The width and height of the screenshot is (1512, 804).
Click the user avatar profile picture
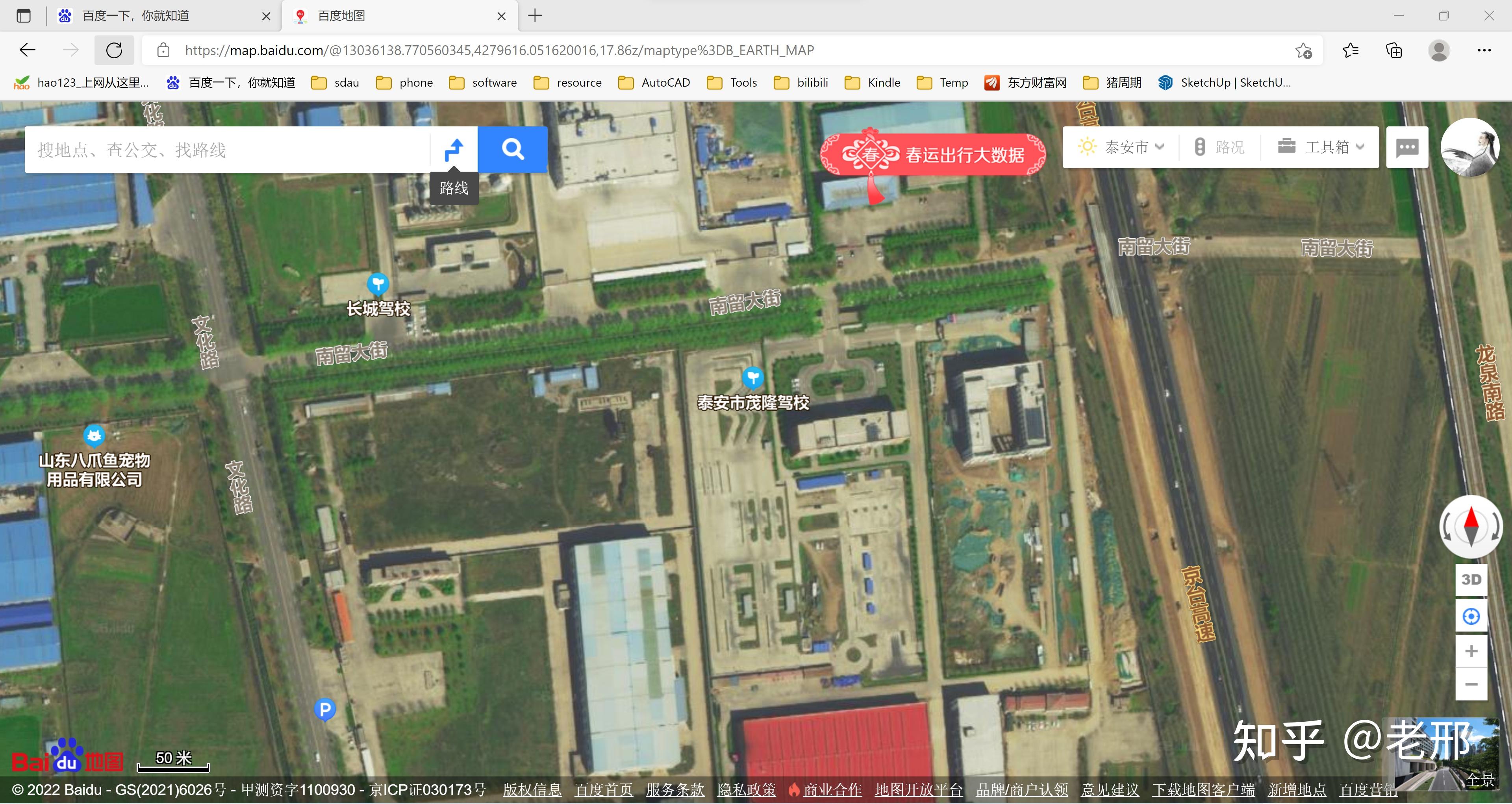tap(1470, 147)
